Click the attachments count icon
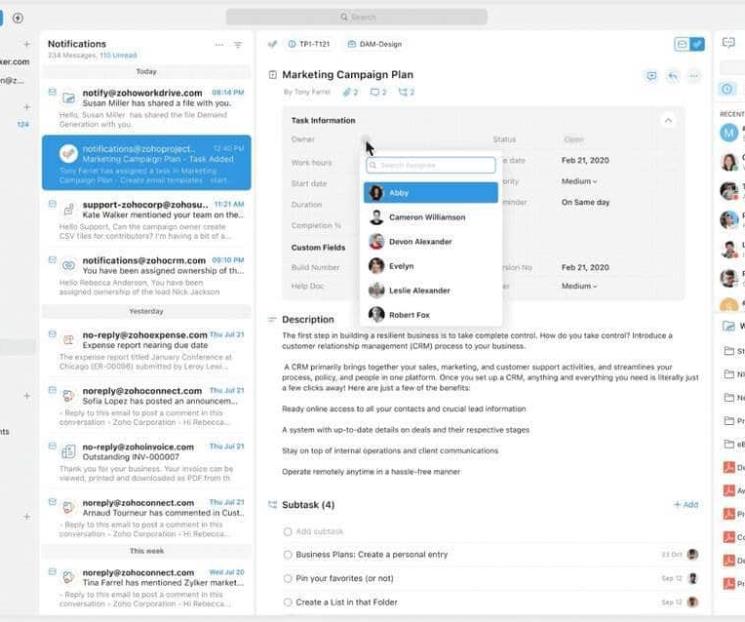Screen dimensions: 745x622 350,92
